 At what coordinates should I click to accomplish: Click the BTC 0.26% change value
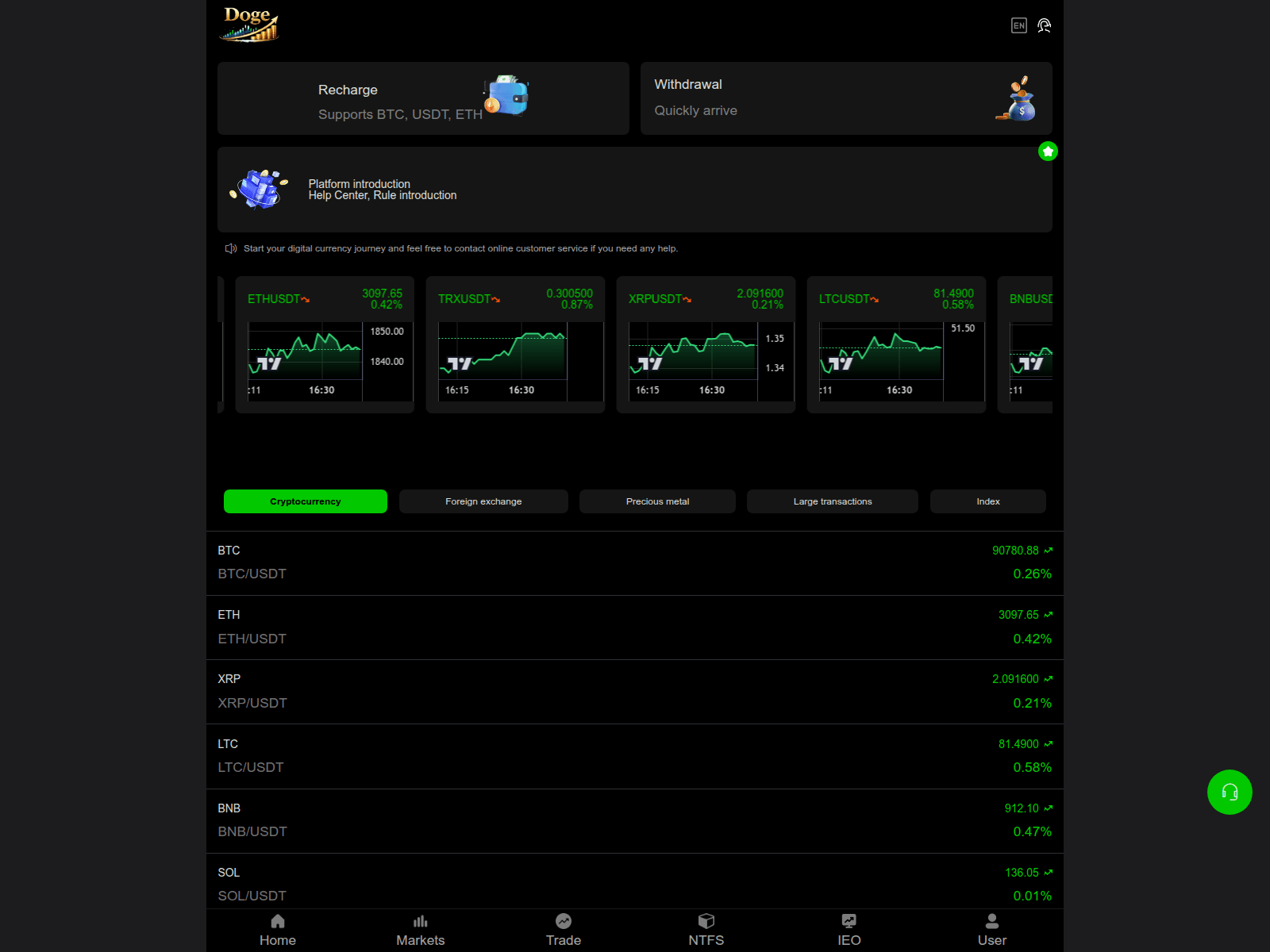click(1032, 574)
